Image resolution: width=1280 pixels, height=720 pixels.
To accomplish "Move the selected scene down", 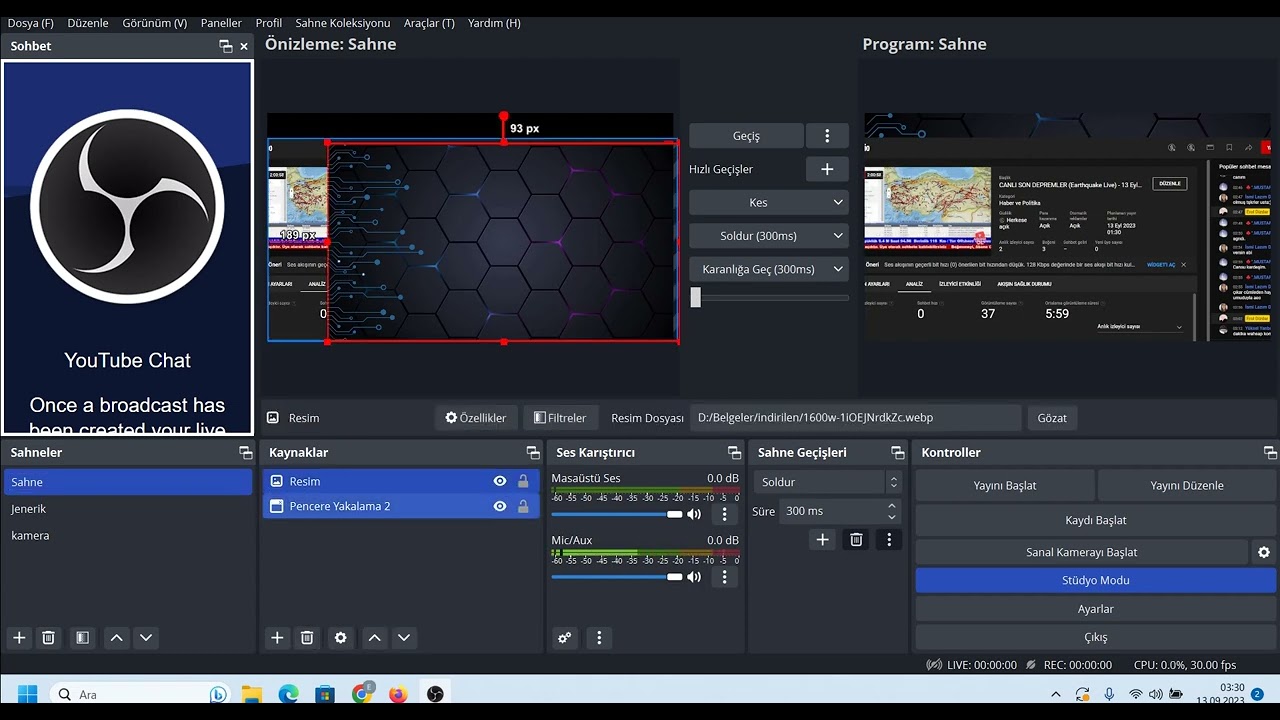I will [146, 638].
